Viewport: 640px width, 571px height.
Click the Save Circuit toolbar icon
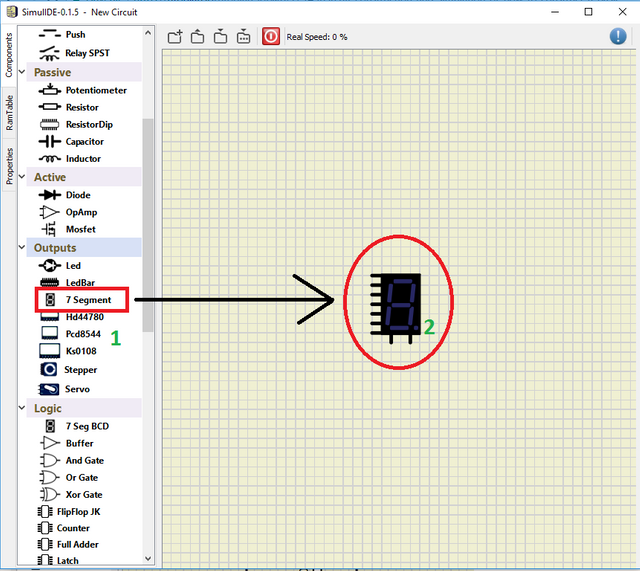pos(220,37)
